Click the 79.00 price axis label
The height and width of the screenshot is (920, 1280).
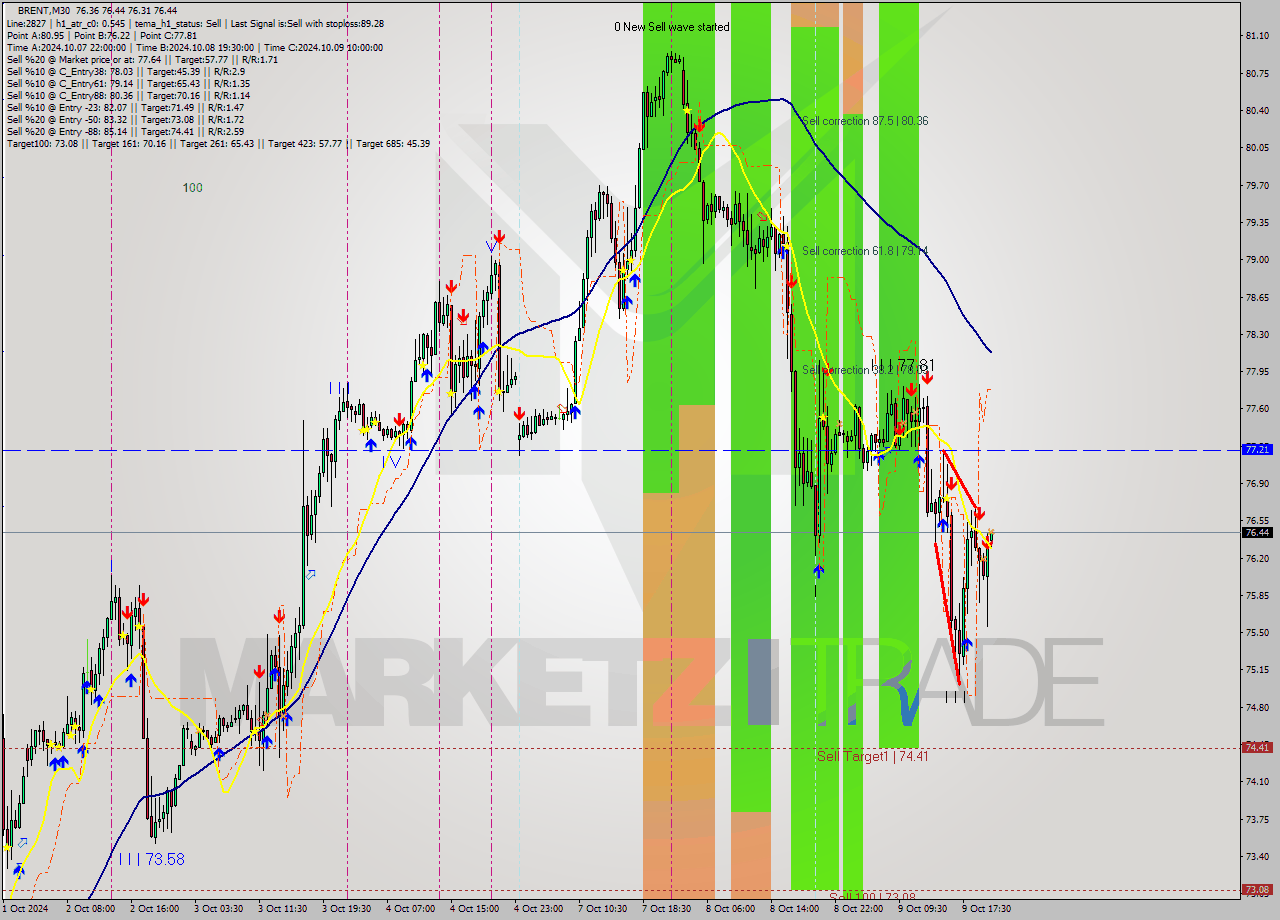point(1257,260)
